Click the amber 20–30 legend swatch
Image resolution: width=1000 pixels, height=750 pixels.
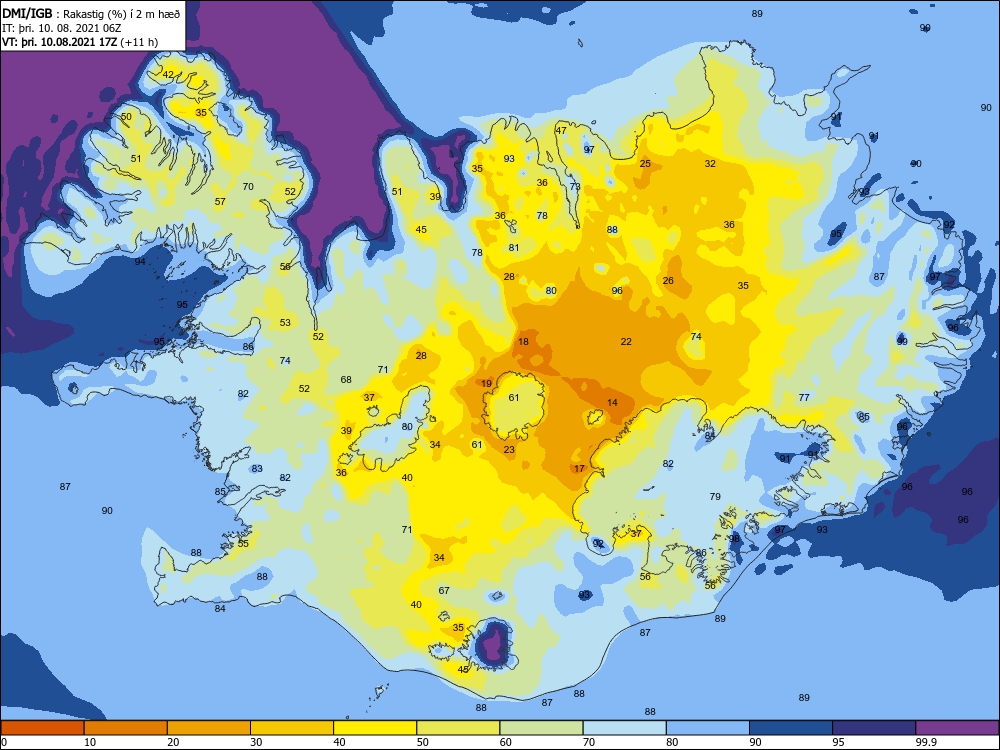click(209, 728)
